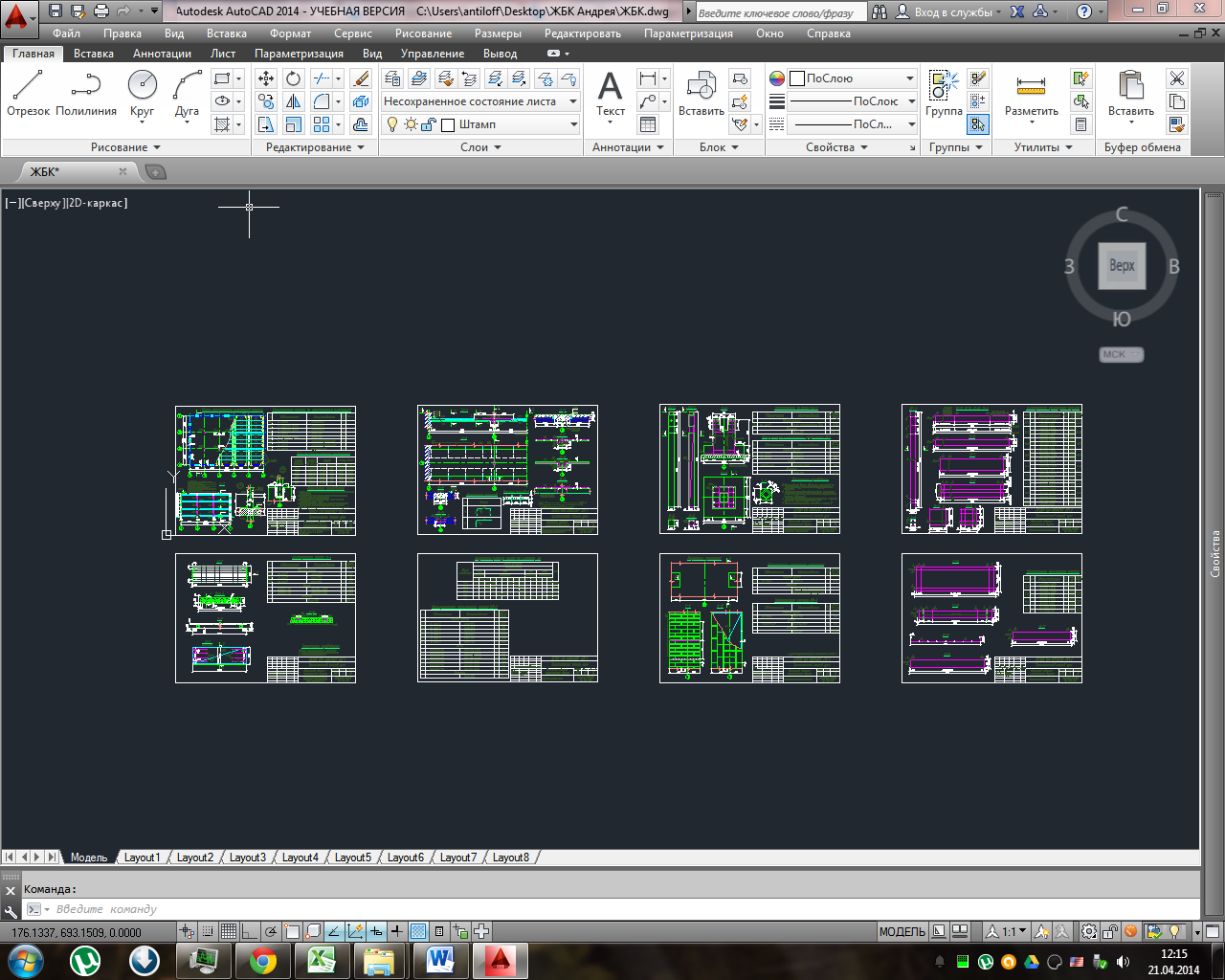This screenshot has width=1225, height=980.
Task: Click the Разметить measure tool
Action: (1031, 94)
